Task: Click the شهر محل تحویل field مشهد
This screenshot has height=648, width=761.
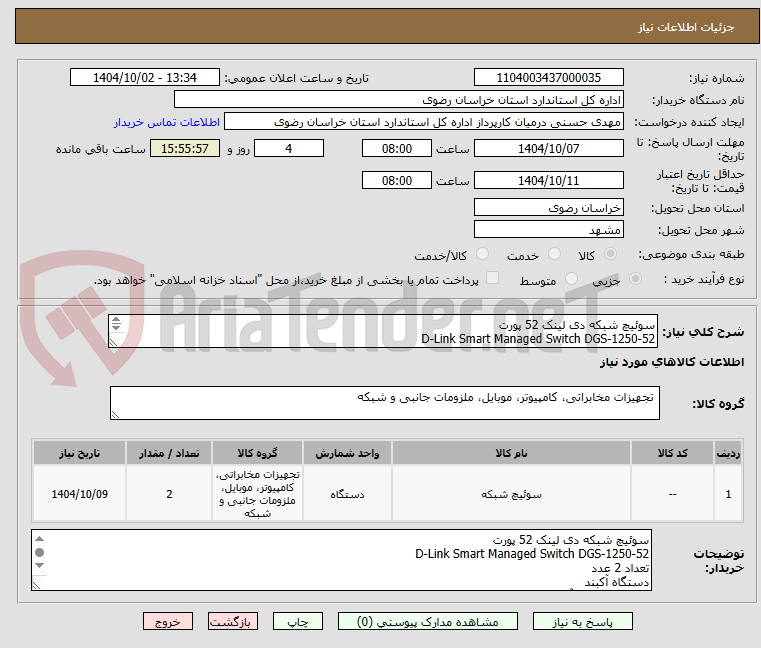Action: [548, 229]
